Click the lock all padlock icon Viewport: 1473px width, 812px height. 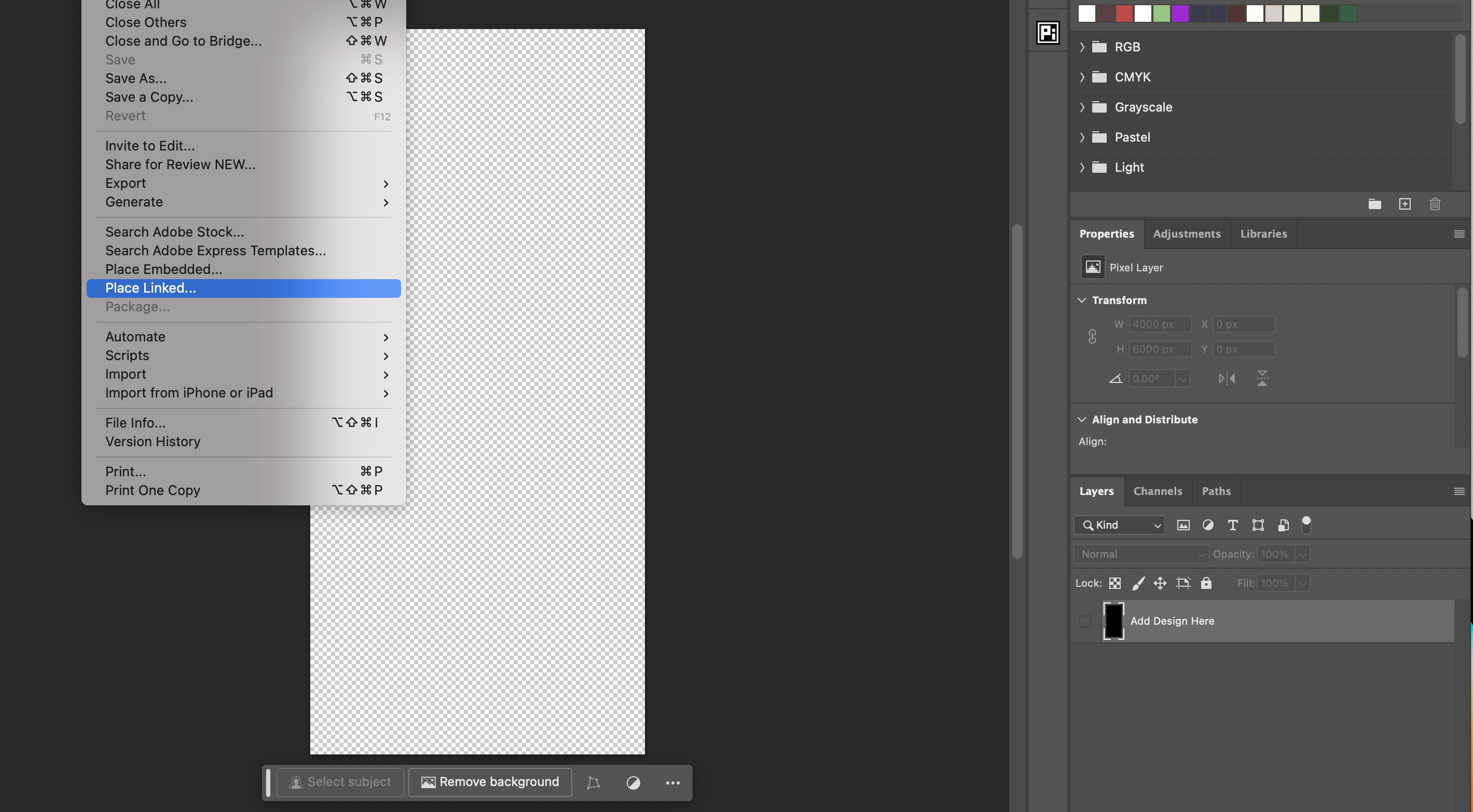(1206, 583)
